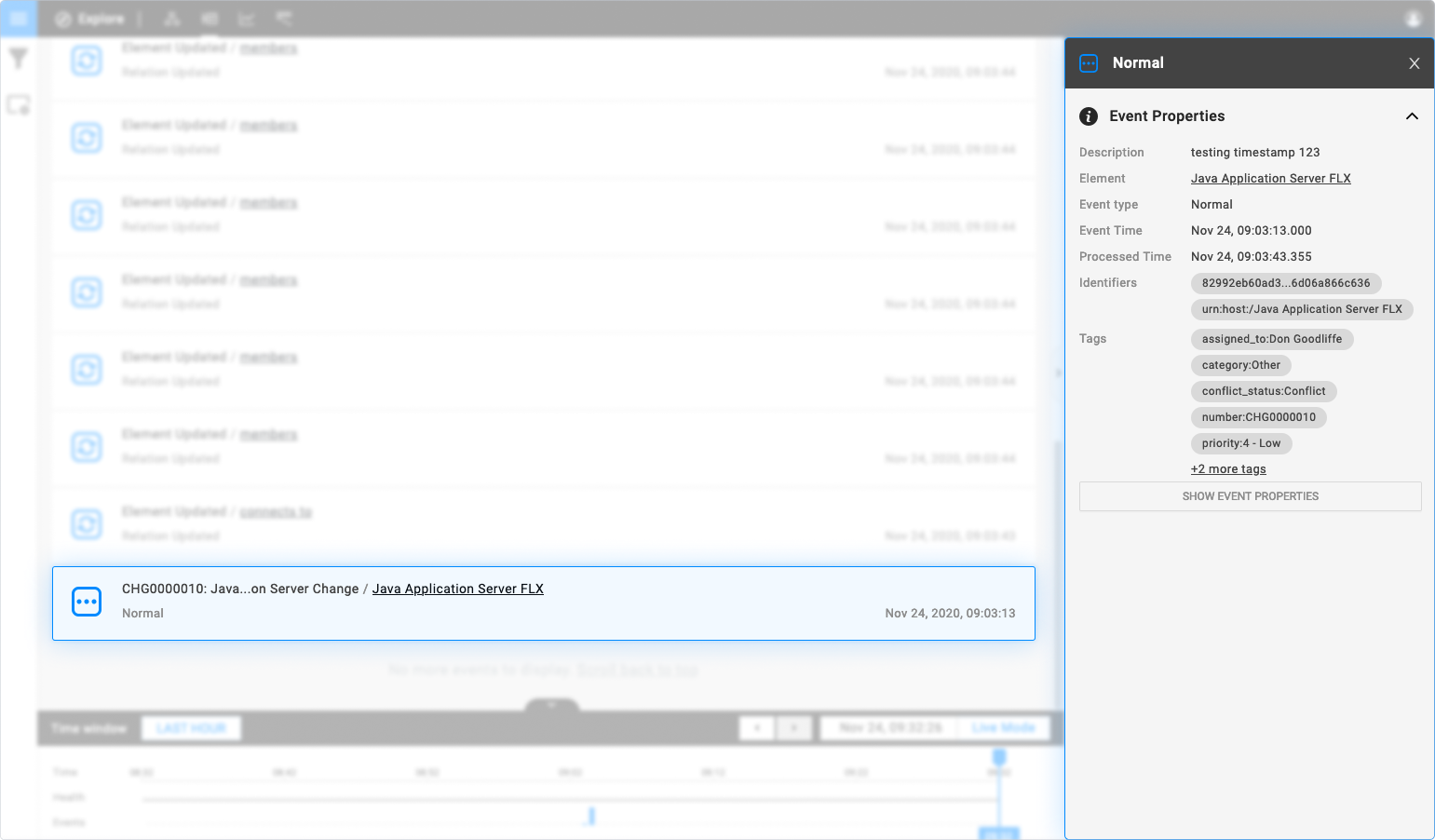The width and height of the screenshot is (1435, 840).
Task: Open the topology view icon in top bar
Action: [x=172, y=19]
